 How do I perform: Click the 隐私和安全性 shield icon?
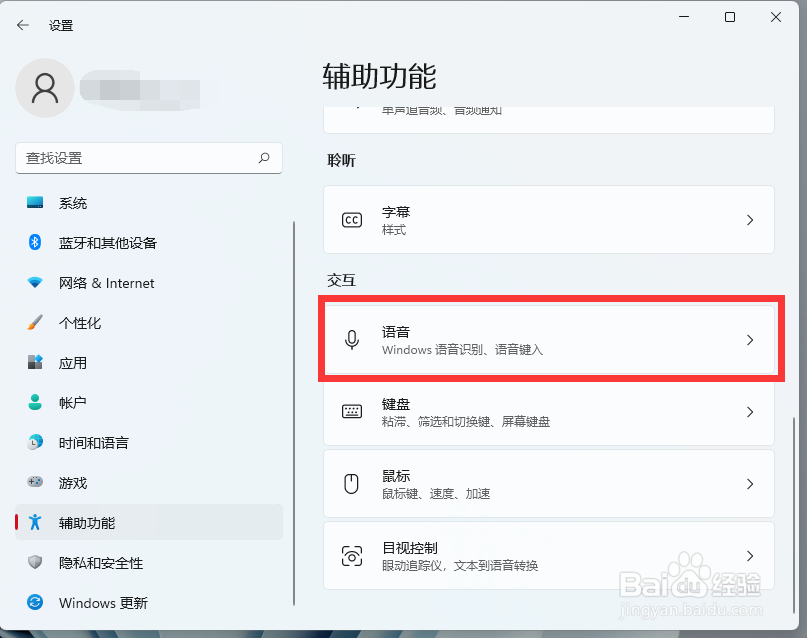click(x=35, y=562)
